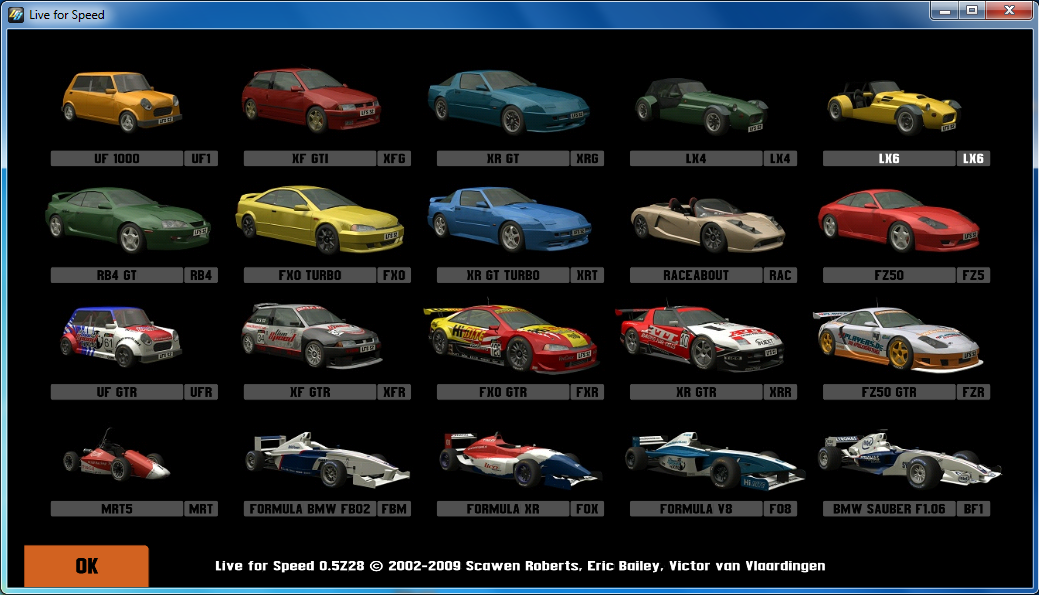Image resolution: width=1039 pixels, height=595 pixels.
Task: Click the FBM short code tag
Action: [394, 509]
